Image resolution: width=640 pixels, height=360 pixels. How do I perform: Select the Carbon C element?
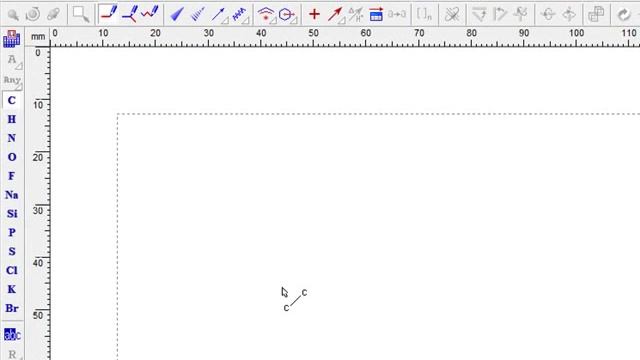point(12,100)
